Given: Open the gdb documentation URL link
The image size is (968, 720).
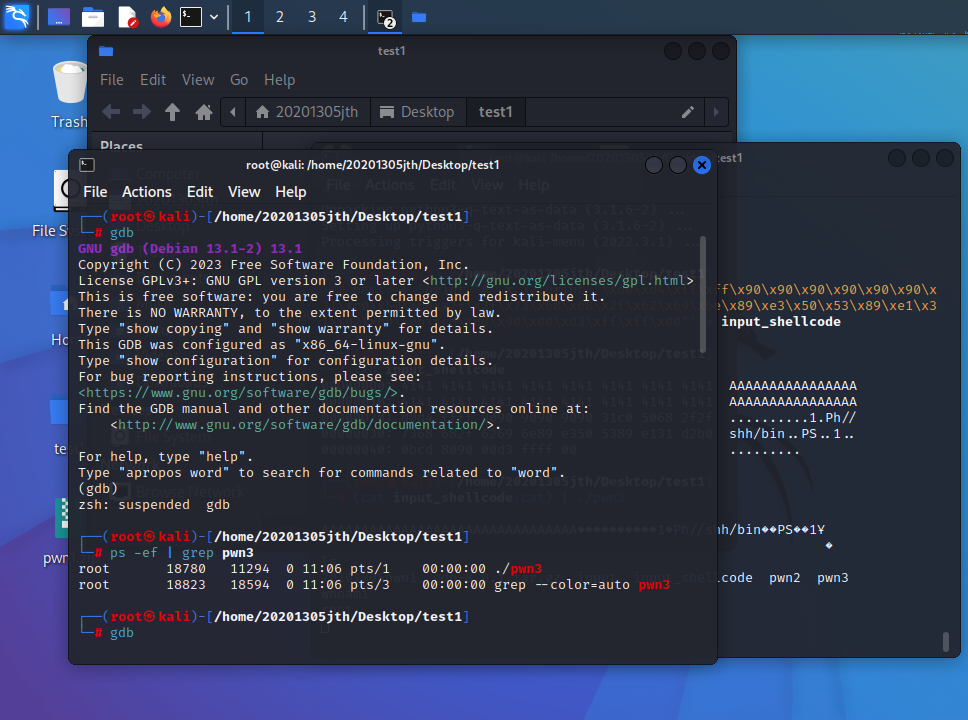Looking at the screenshot, I should click(x=302, y=425).
